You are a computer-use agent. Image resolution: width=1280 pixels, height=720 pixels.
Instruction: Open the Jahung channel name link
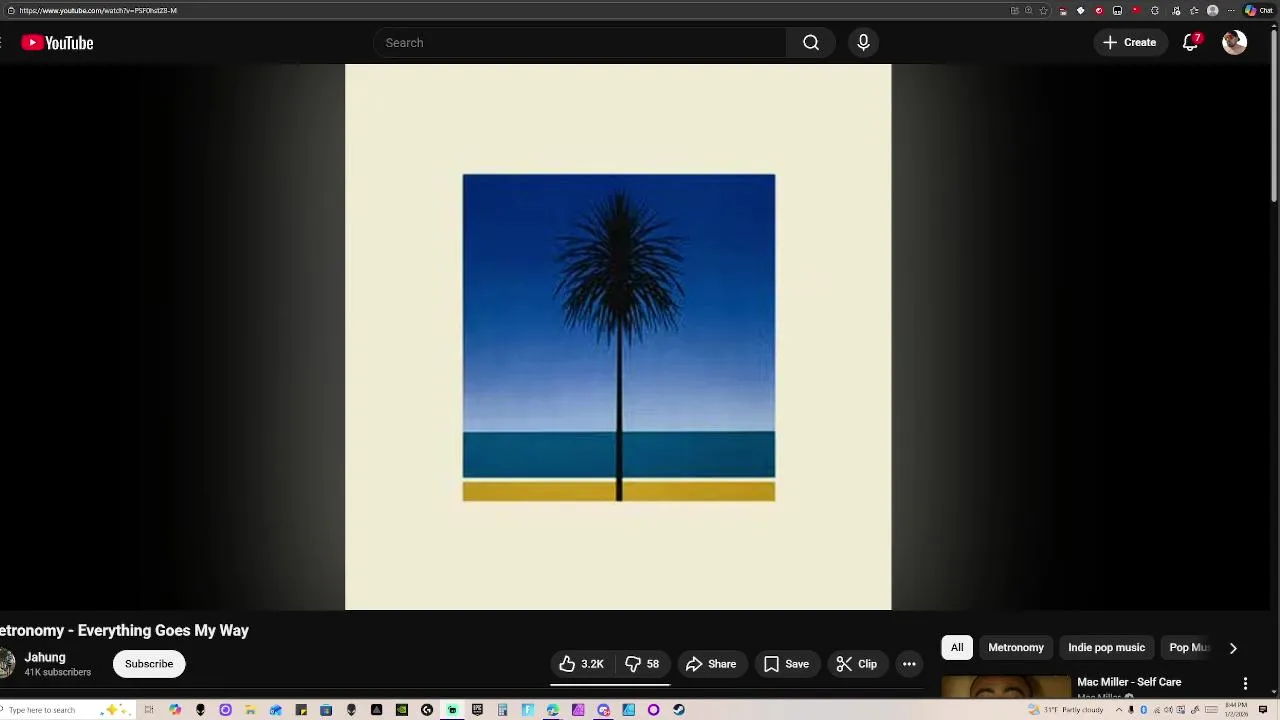point(45,657)
